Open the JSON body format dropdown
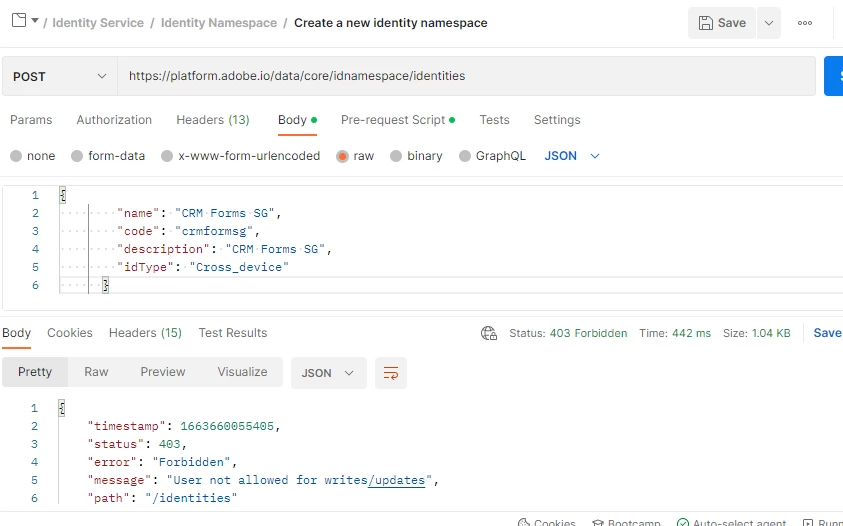843x526 pixels. (x=572, y=156)
